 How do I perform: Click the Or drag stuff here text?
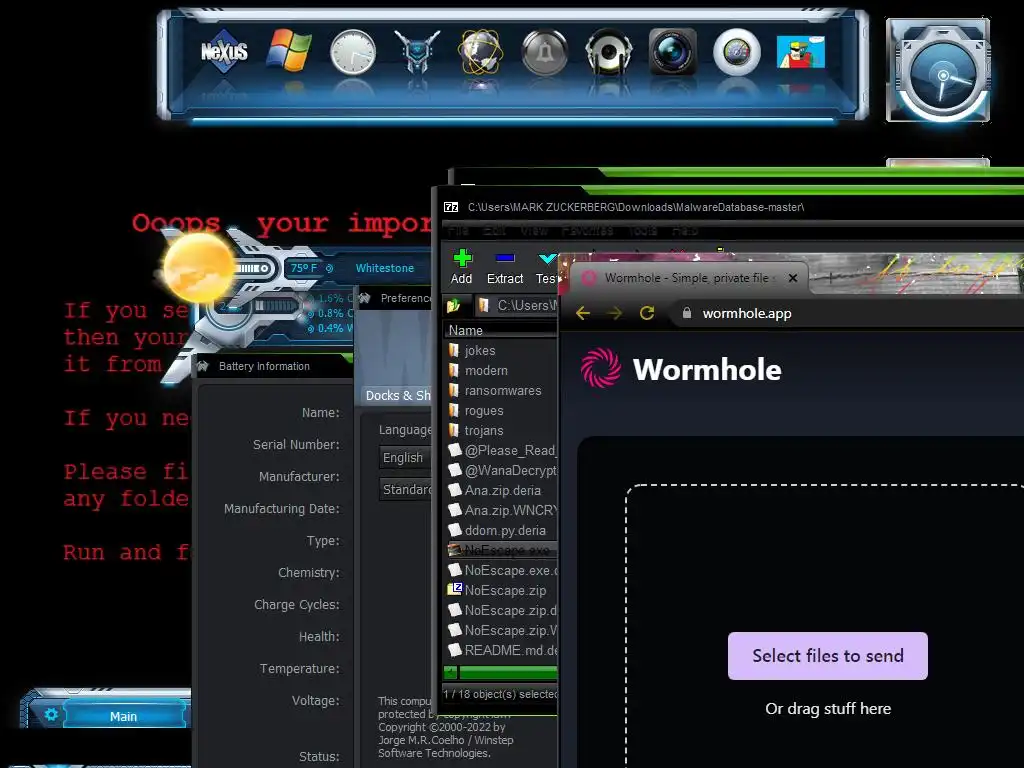(827, 709)
